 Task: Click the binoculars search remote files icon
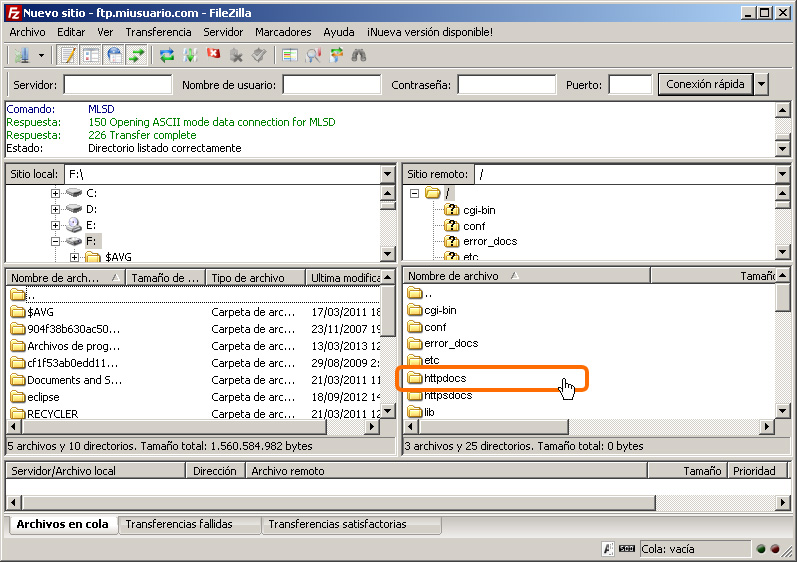(x=359, y=55)
